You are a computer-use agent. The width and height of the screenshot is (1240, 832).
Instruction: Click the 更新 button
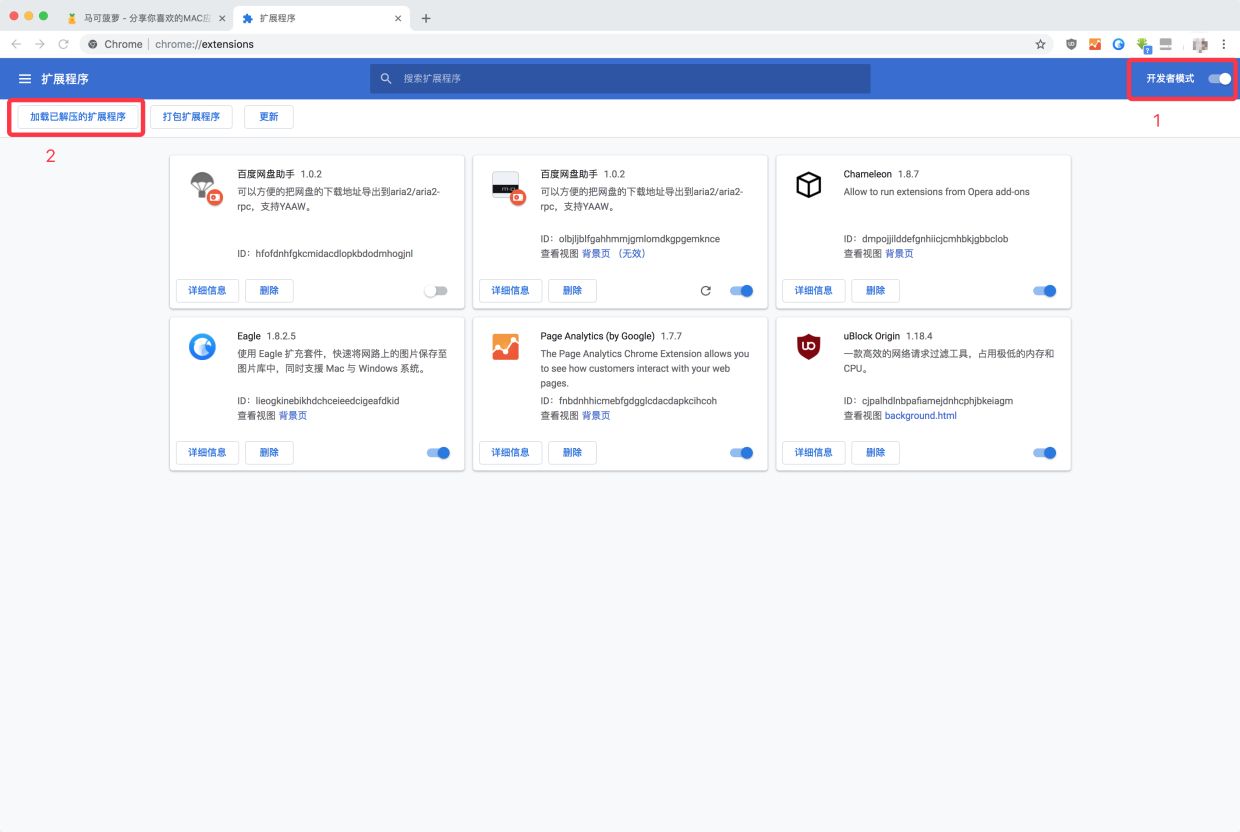269,117
